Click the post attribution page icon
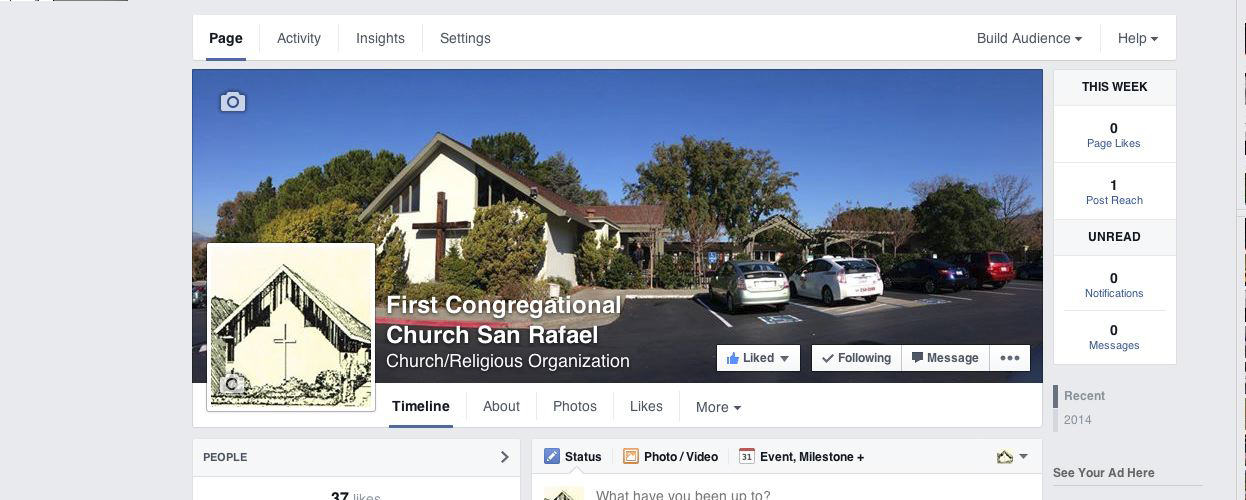The image size is (1246, 500). [x=1005, y=457]
